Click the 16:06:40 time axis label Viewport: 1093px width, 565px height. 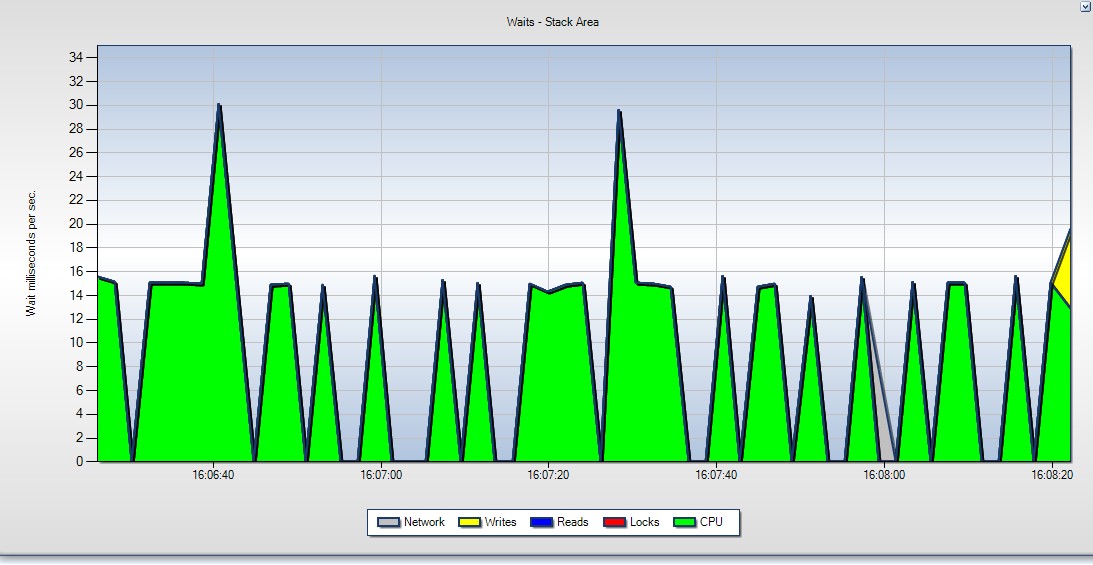pos(213,475)
